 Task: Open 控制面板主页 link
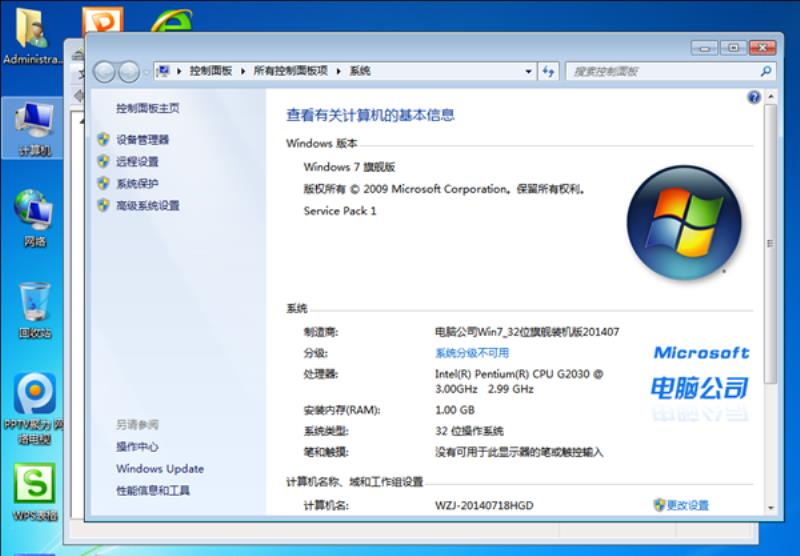point(147,108)
